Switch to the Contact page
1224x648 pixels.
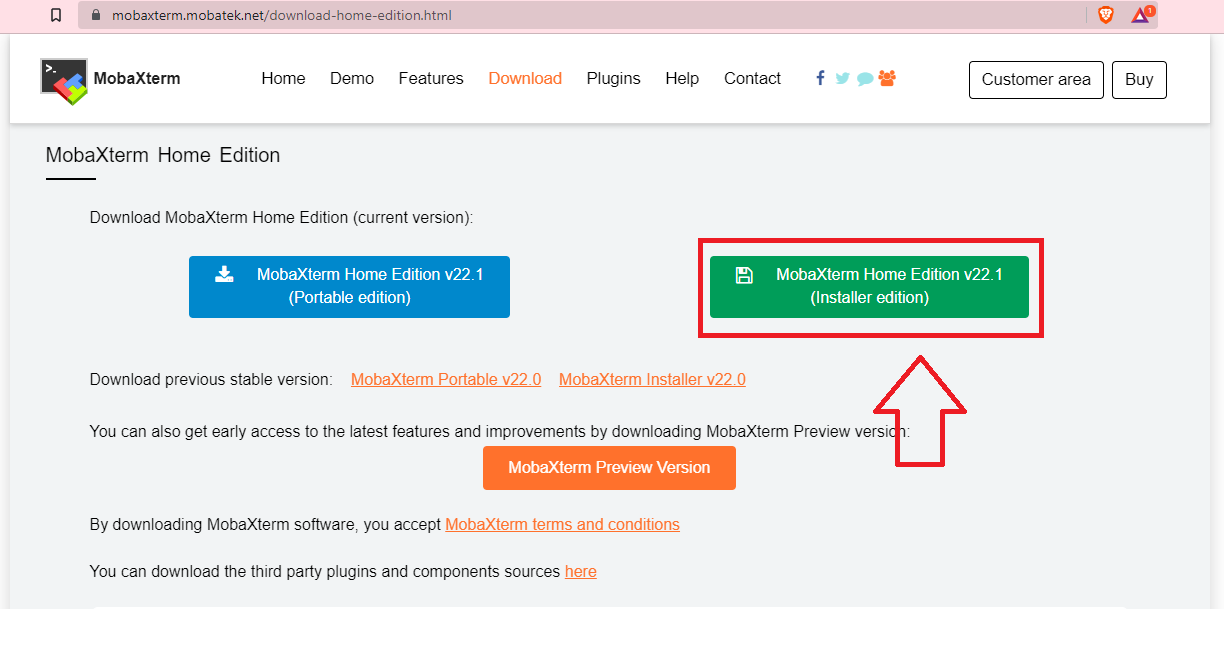[x=752, y=78]
